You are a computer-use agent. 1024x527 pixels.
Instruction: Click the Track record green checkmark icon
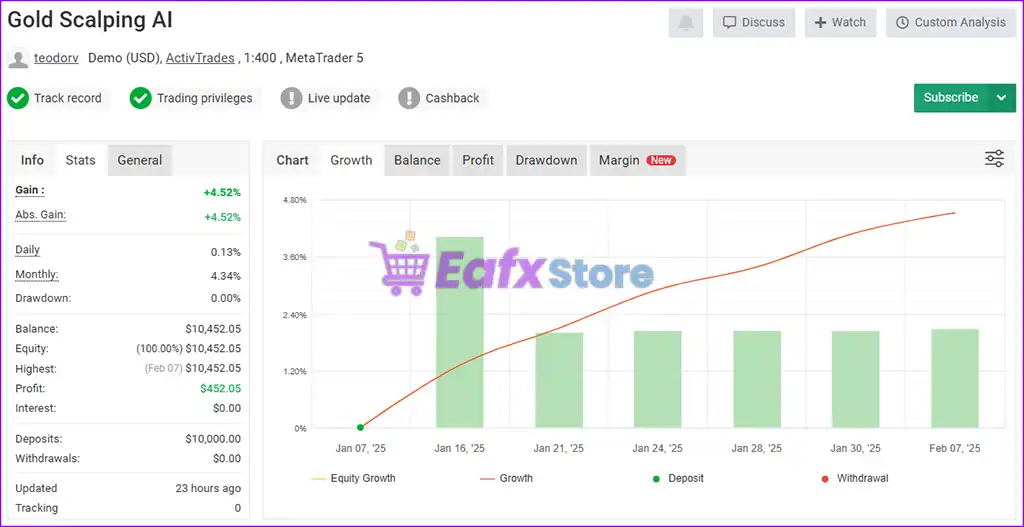click(18, 98)
